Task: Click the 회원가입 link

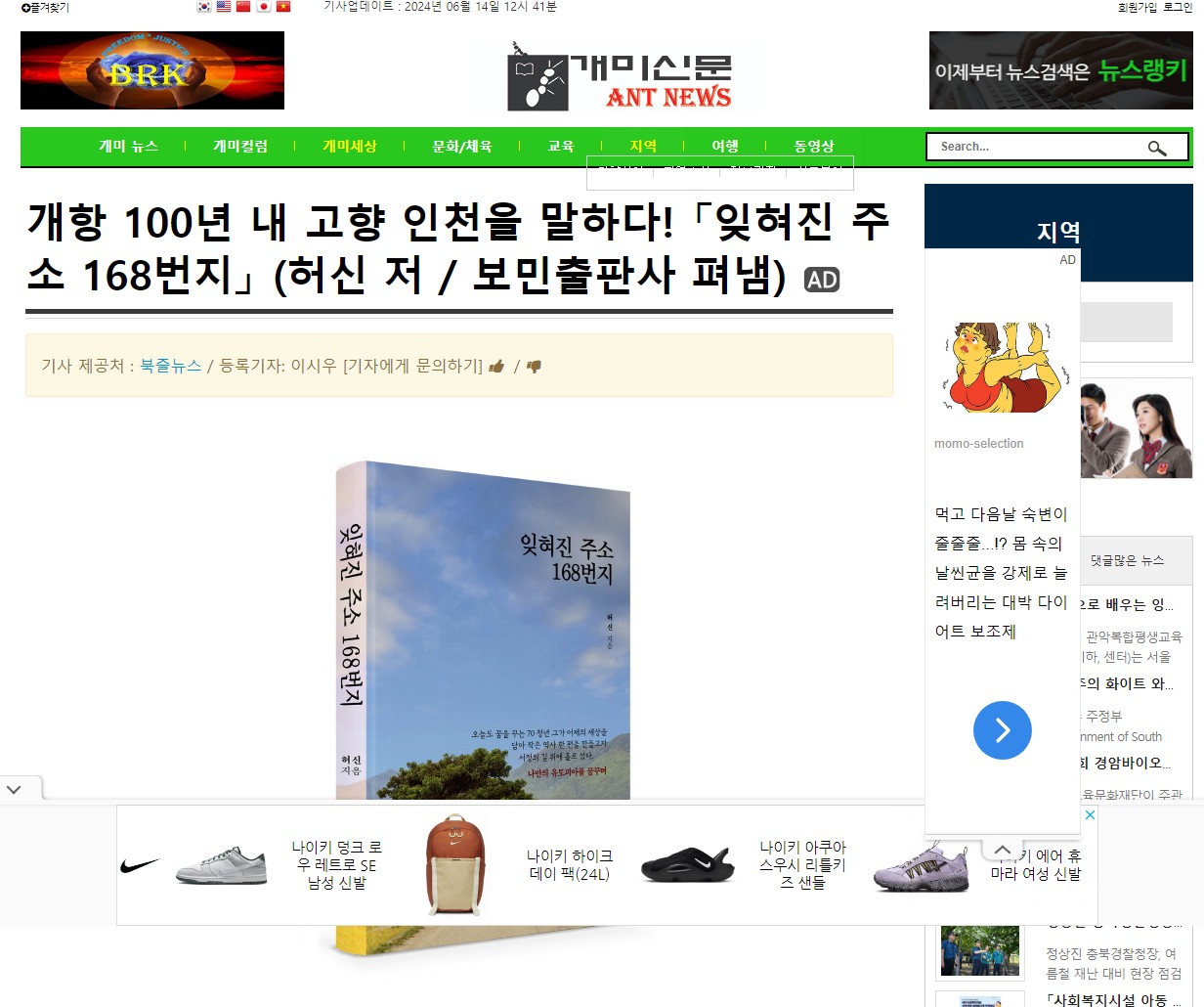Action: (1138, 8)
